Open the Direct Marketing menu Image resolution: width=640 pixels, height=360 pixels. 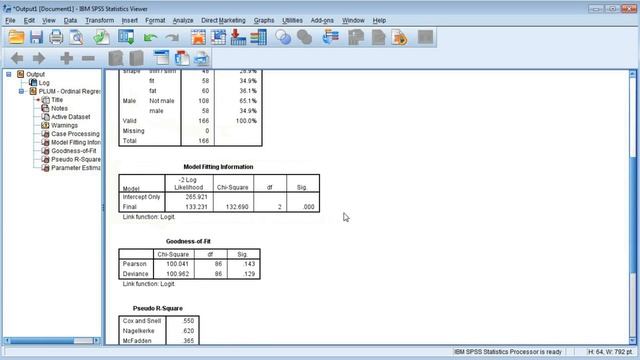click(223, 20)
